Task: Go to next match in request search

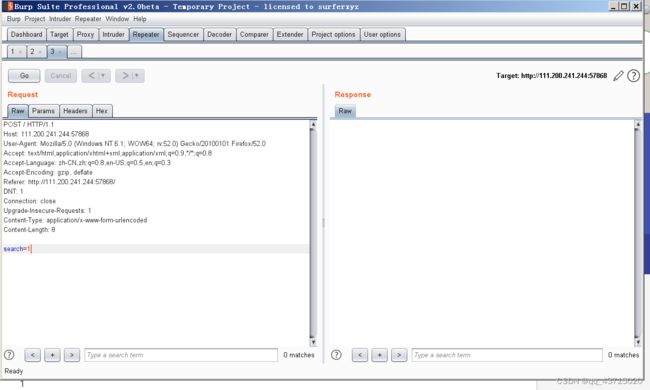Action: coord(72,355)
